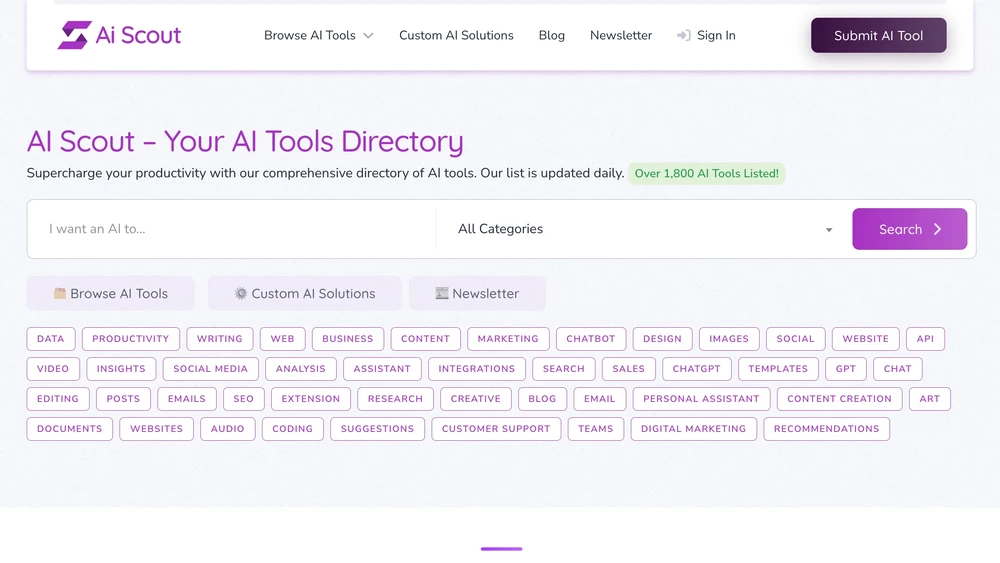Pick the ANALYSIS tag

point(300,369)
